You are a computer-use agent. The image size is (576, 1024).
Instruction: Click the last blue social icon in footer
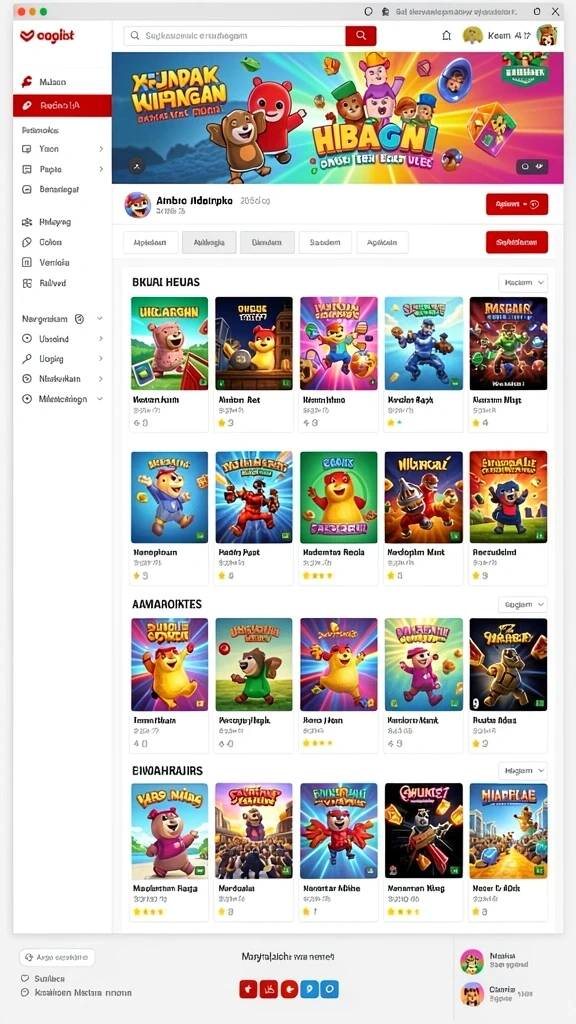pos(330,989)
